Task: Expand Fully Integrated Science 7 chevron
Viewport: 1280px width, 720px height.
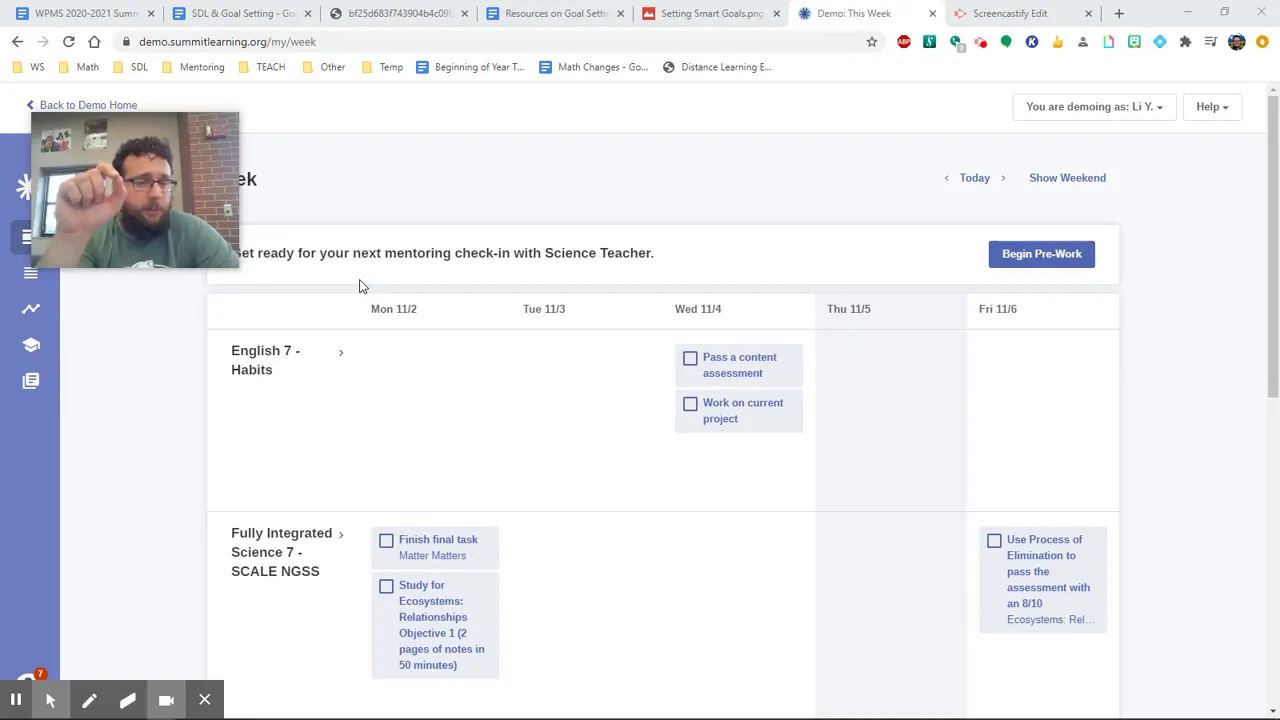Action: tap(341, 535)
